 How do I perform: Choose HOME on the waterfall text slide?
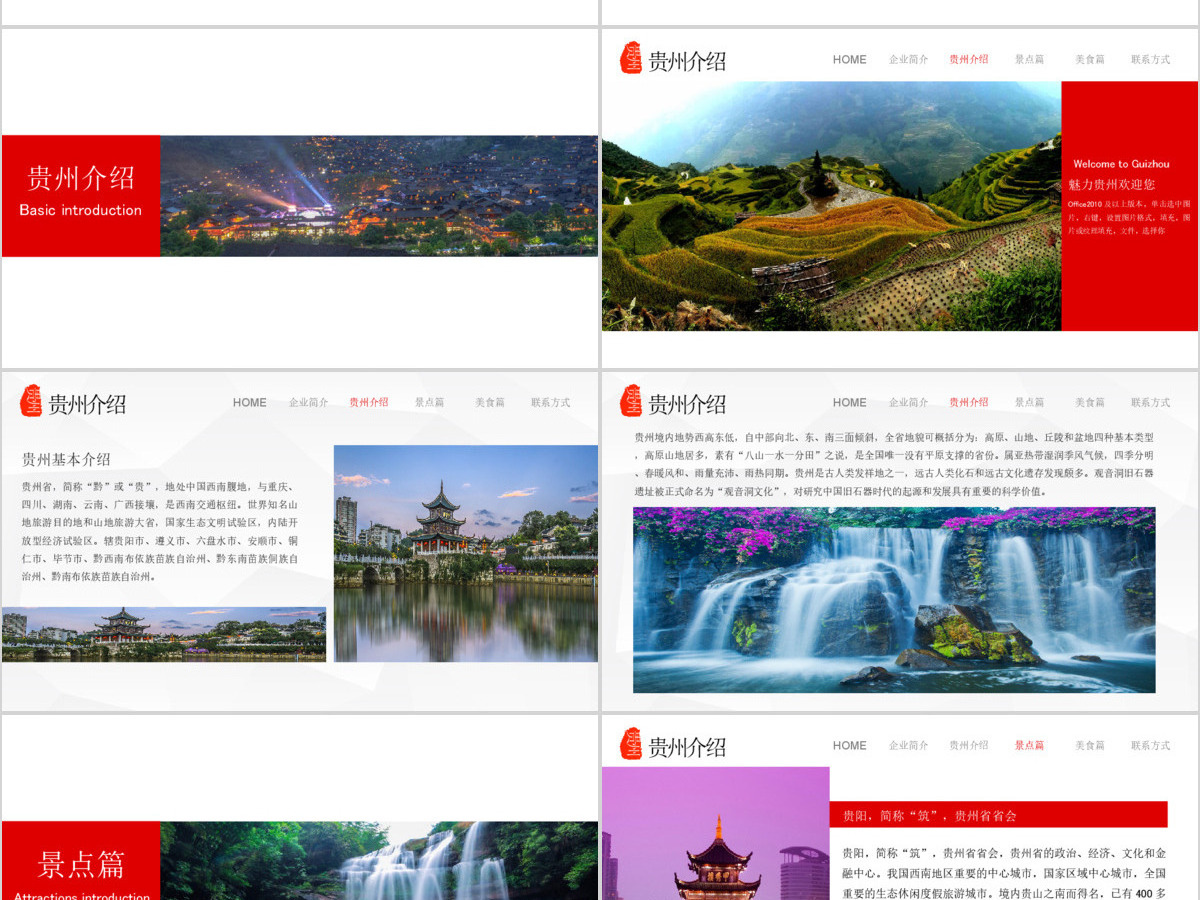tap(850, 402)
